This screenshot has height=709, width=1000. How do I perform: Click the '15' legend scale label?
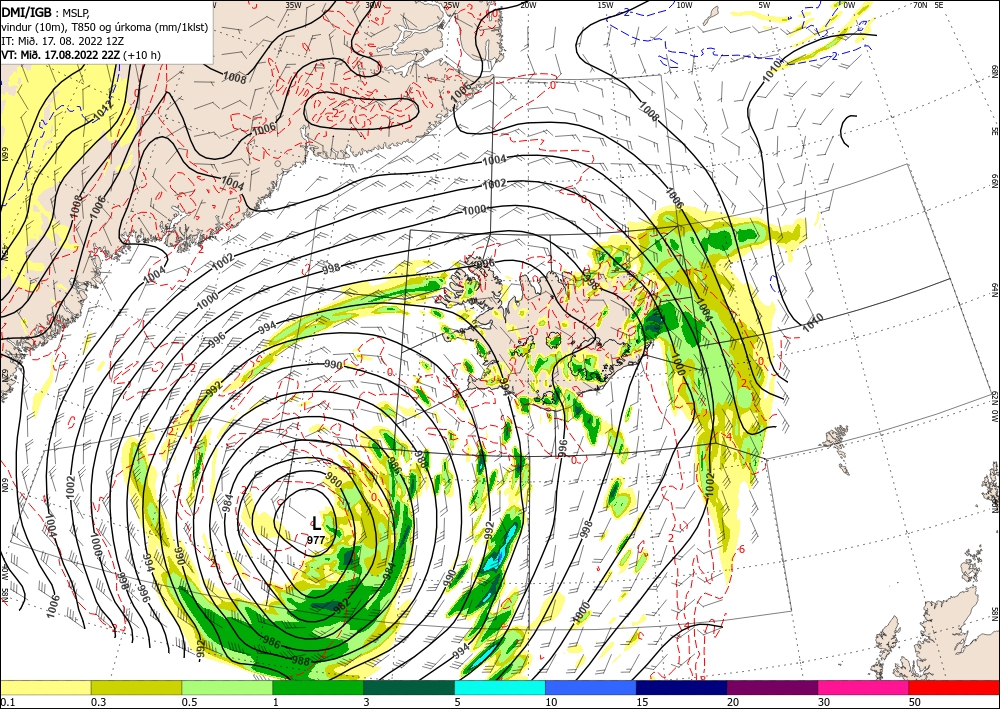642,702
